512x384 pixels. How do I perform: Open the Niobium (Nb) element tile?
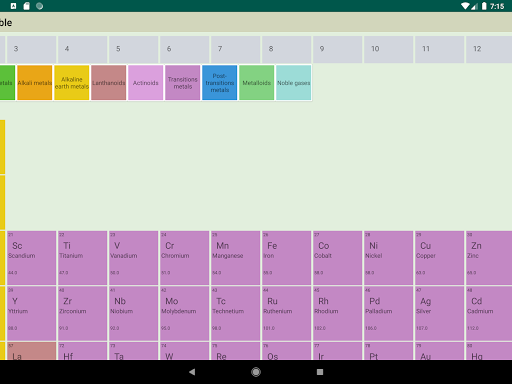click(134, 313)
